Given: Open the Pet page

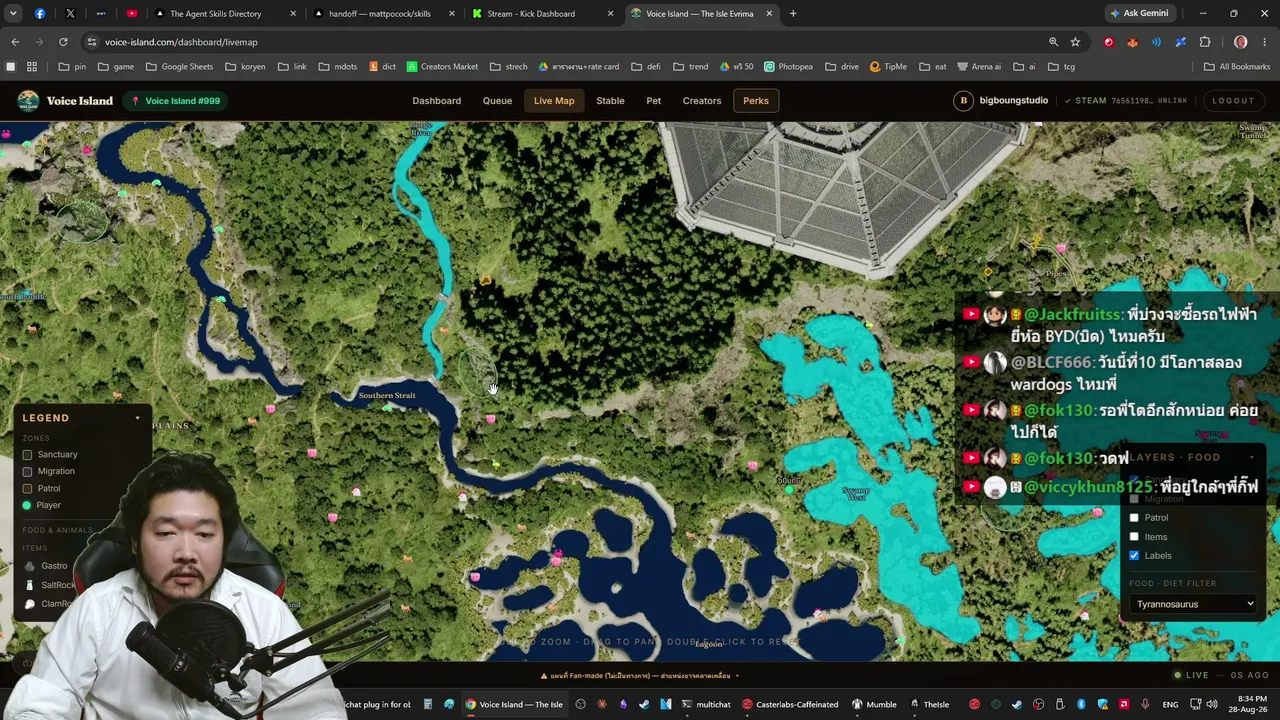Looking at the screenshot, I should 653,101.
